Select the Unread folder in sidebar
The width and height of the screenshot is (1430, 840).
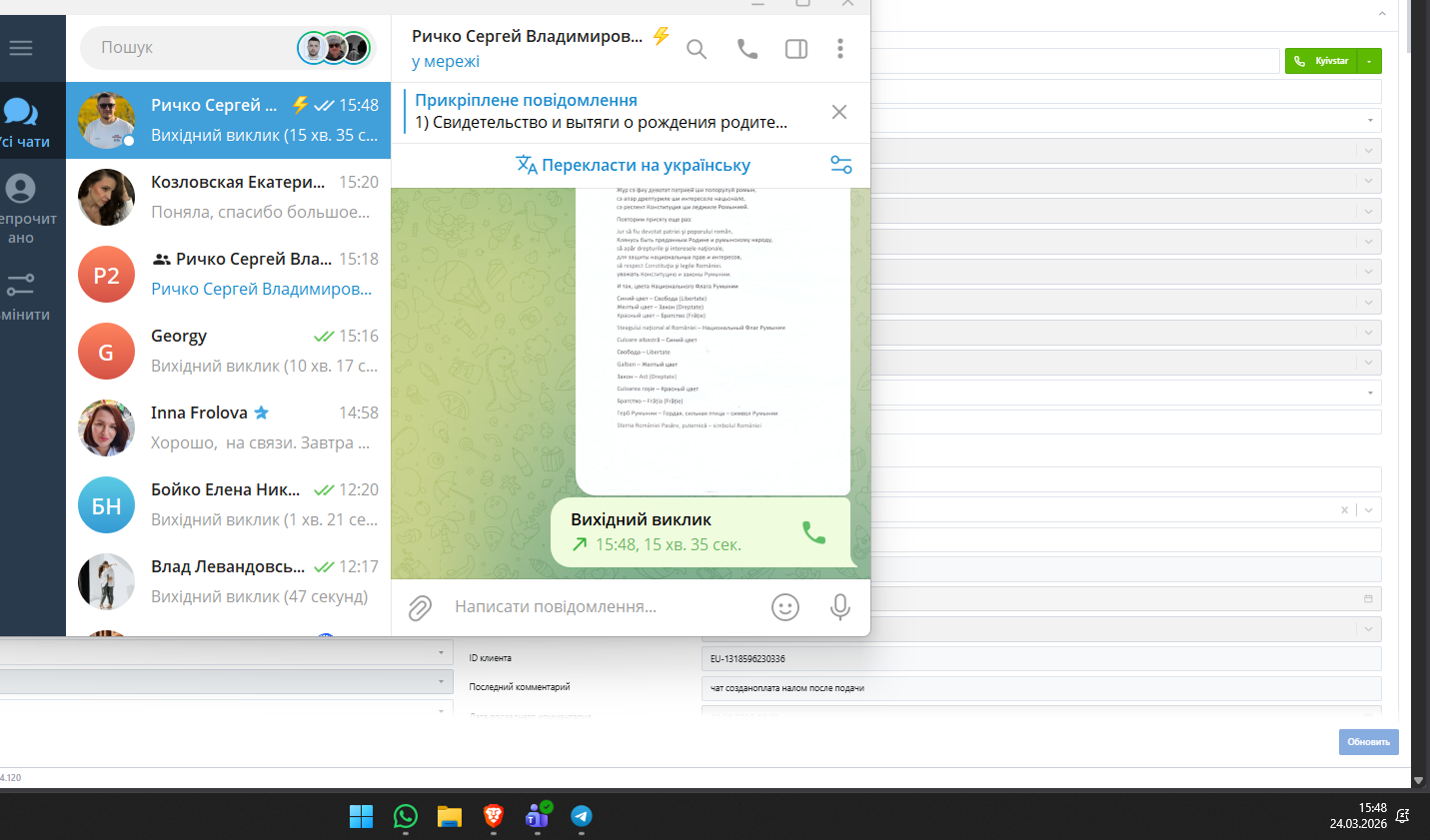[21, 208]
